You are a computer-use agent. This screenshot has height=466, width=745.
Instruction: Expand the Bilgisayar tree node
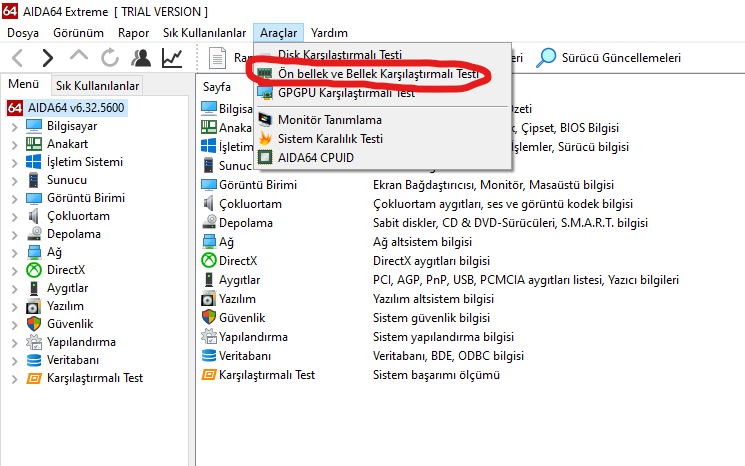(14, 127)
